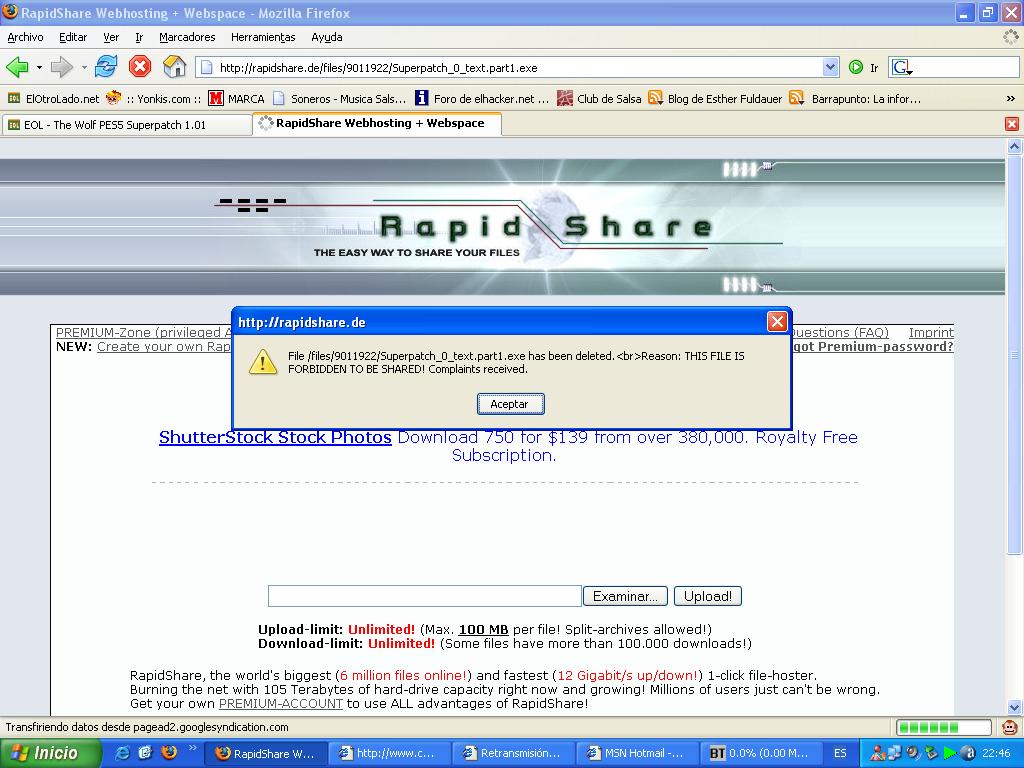
Task: Open the Herramientas menu
Action: (x=263, y=37)
